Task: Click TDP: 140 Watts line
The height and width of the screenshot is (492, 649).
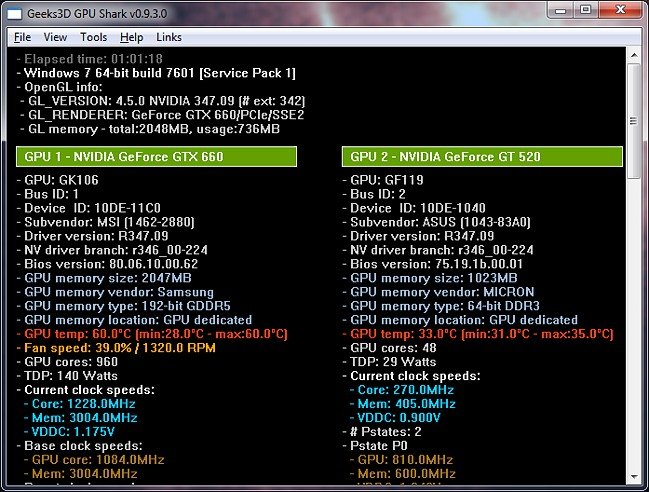Action: point(67,376)
